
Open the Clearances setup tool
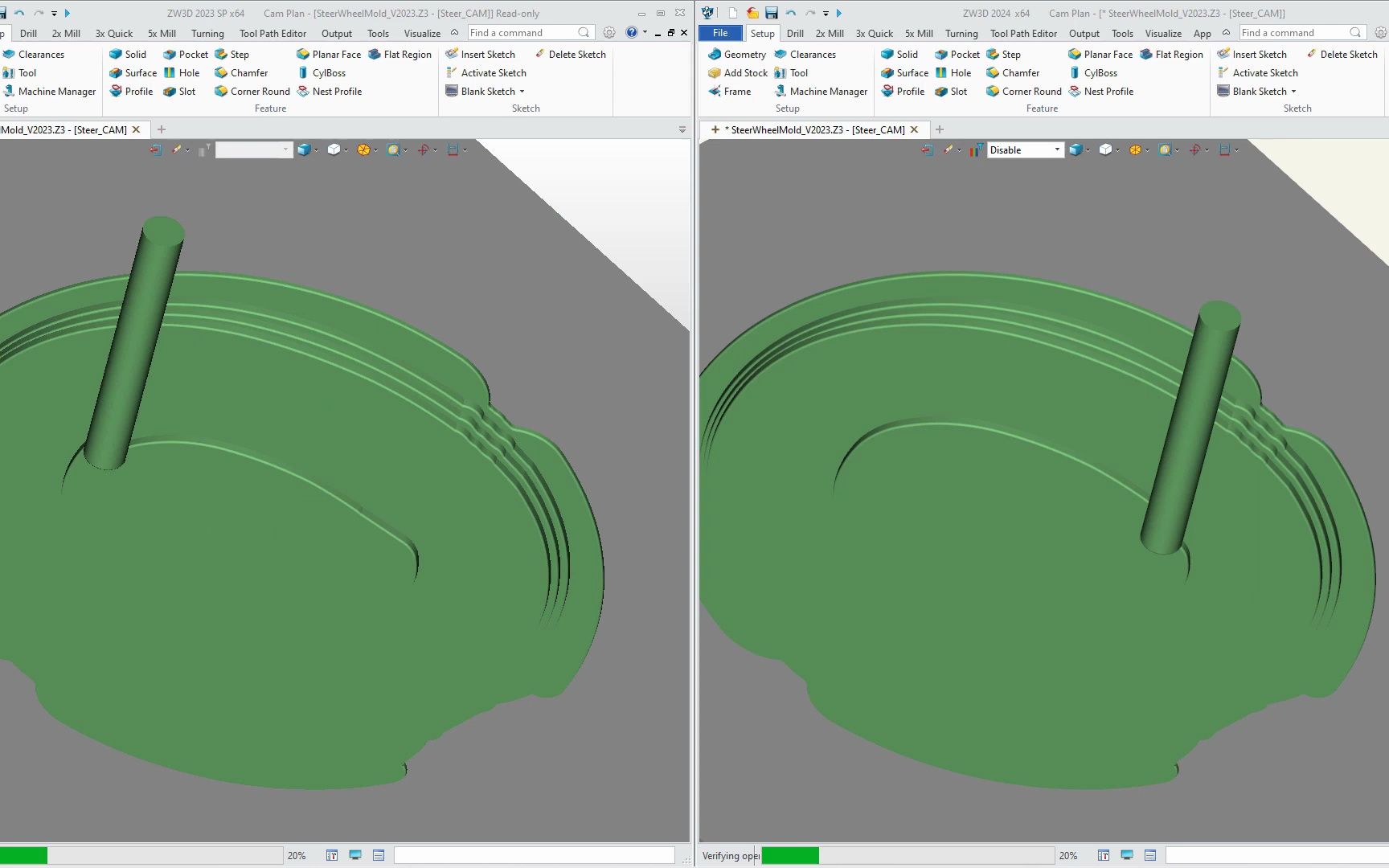click(806, 54)
